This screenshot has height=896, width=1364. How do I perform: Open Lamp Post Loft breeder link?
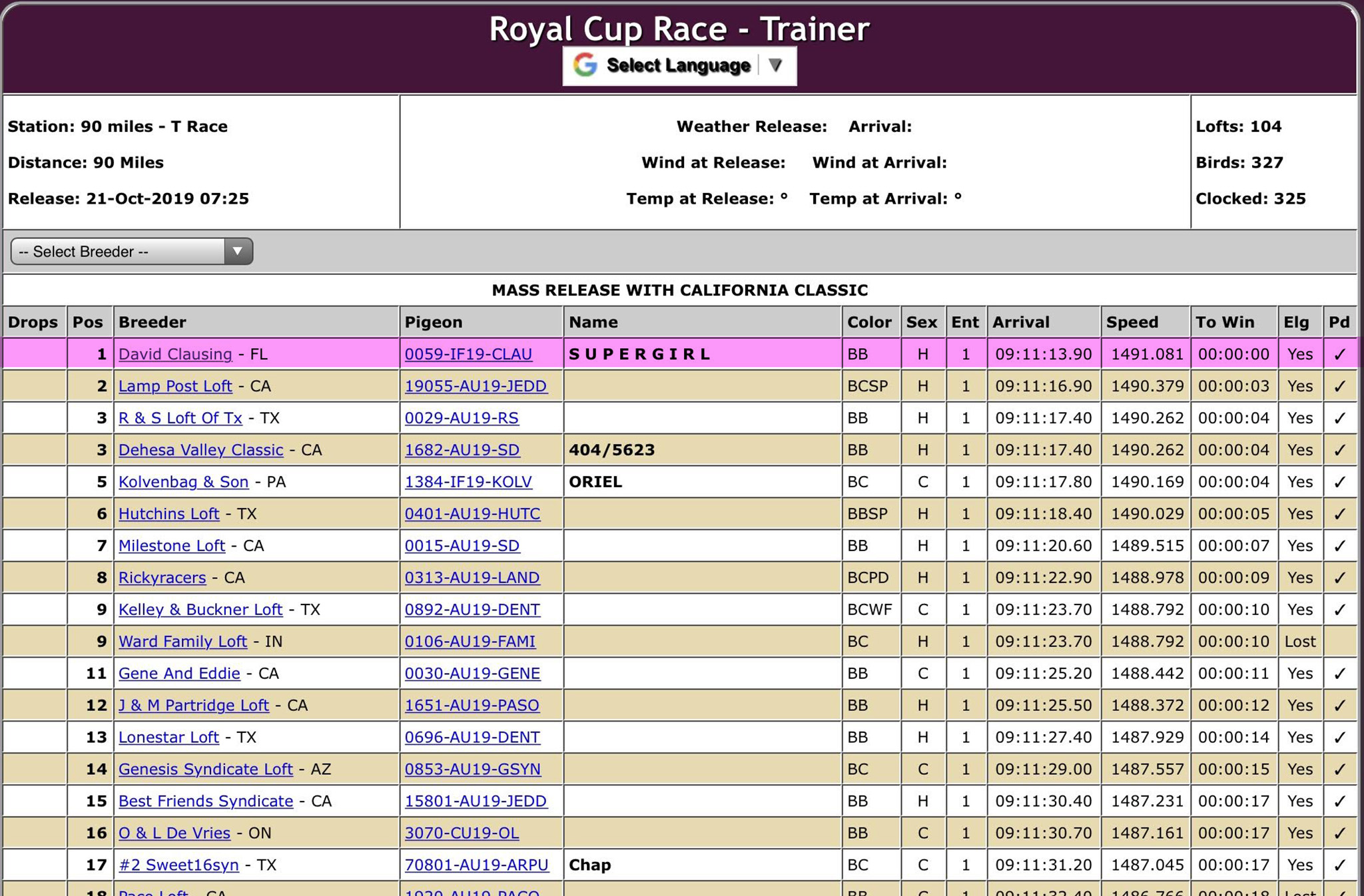pyautogui.click(x=175, y=386)
